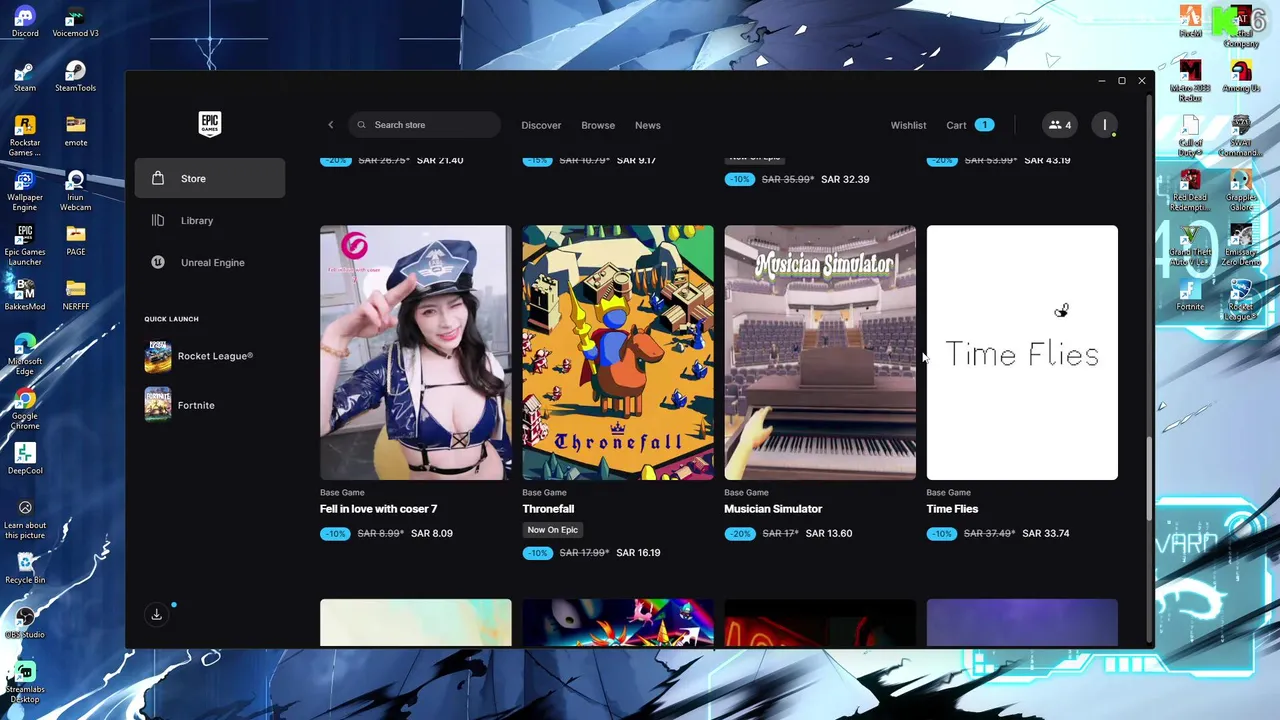Open the Discord desktop icon
This screenshot has width=1280, height=720.
coord(25,23)
